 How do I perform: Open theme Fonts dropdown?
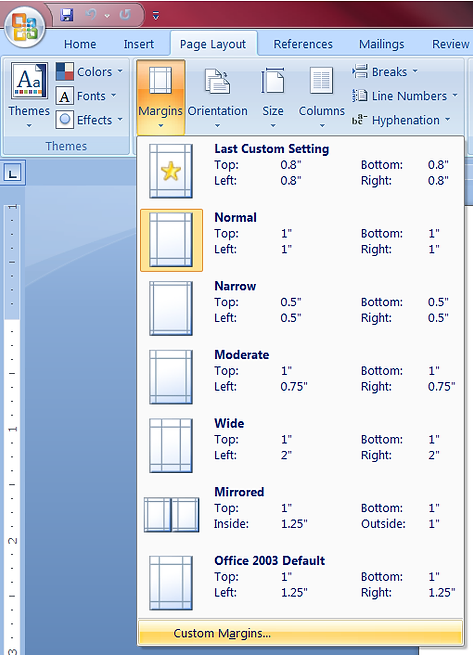(x=86, y=96)
